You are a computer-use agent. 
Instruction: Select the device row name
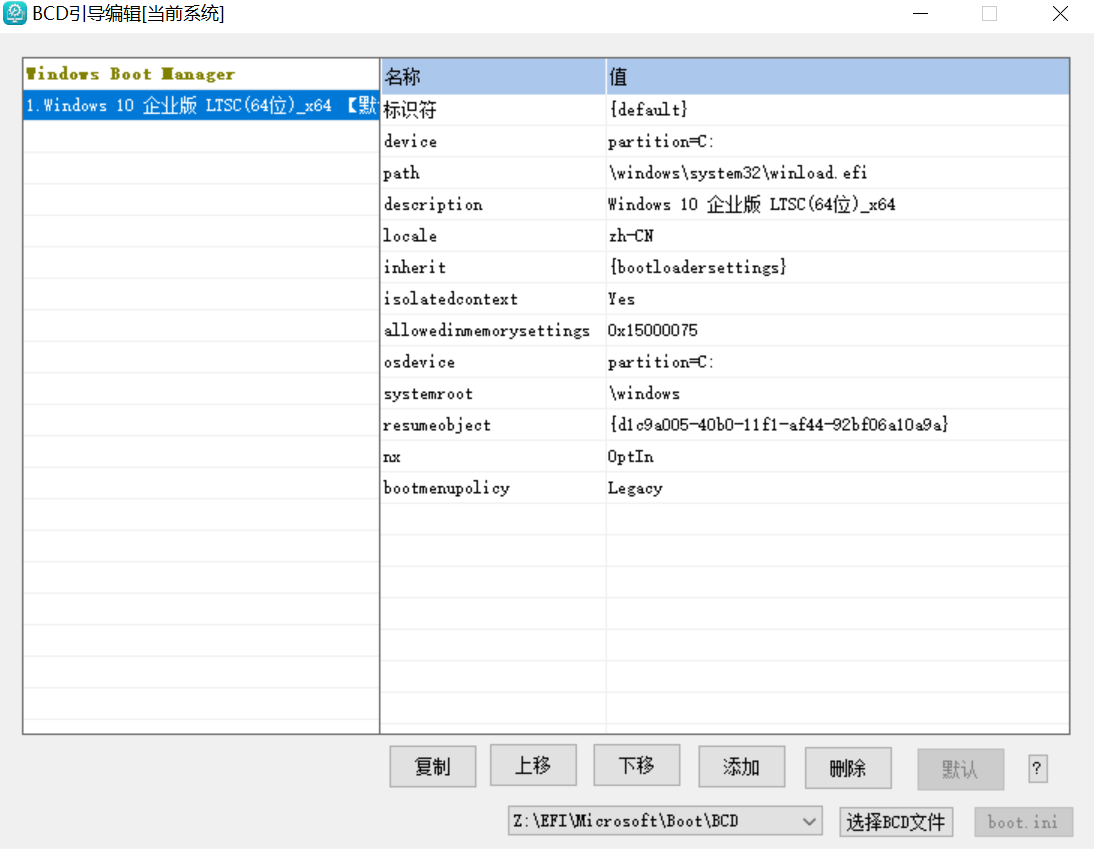tap(410, 142)
